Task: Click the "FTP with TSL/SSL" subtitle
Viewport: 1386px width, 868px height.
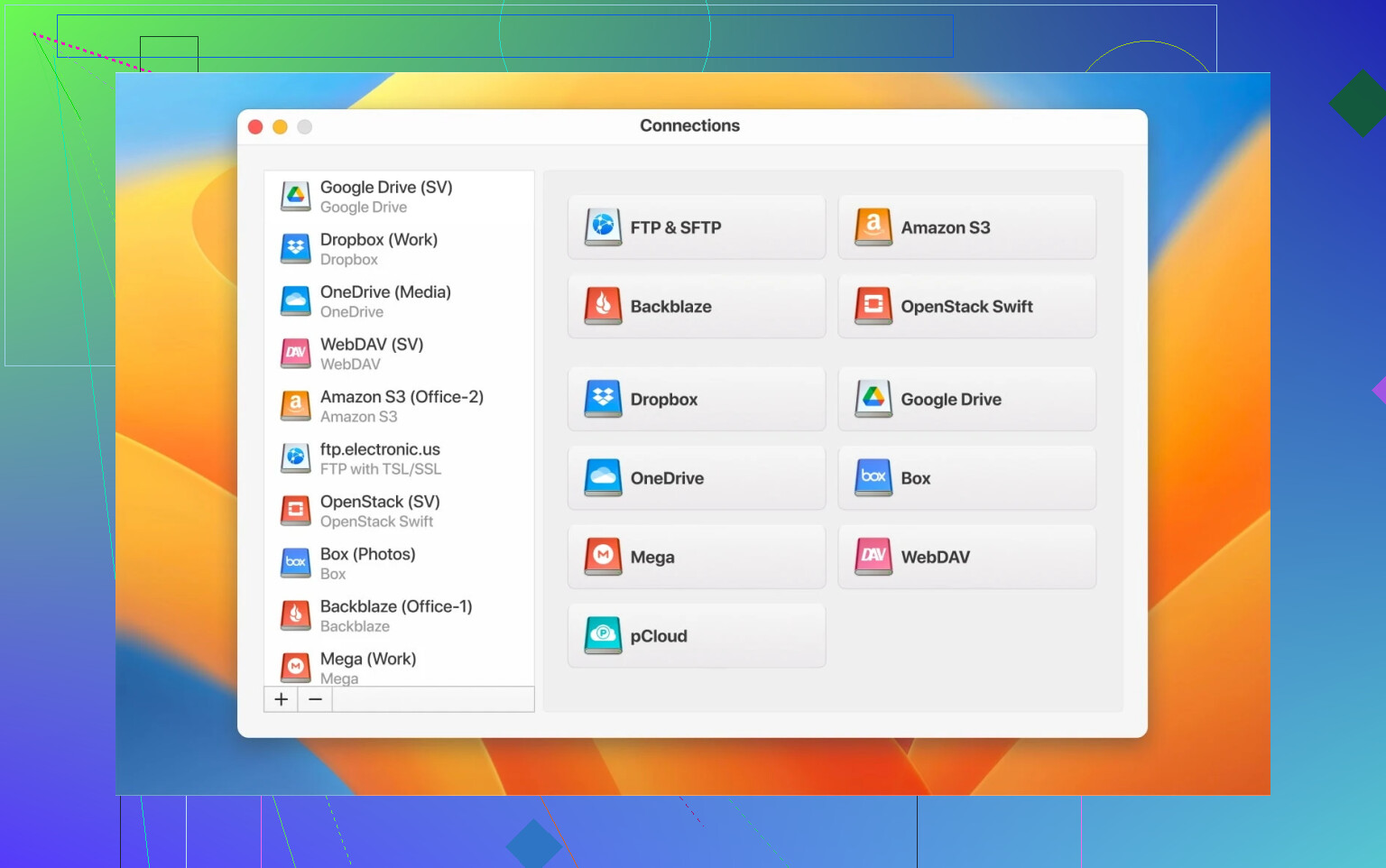Action: coord(381,469)
